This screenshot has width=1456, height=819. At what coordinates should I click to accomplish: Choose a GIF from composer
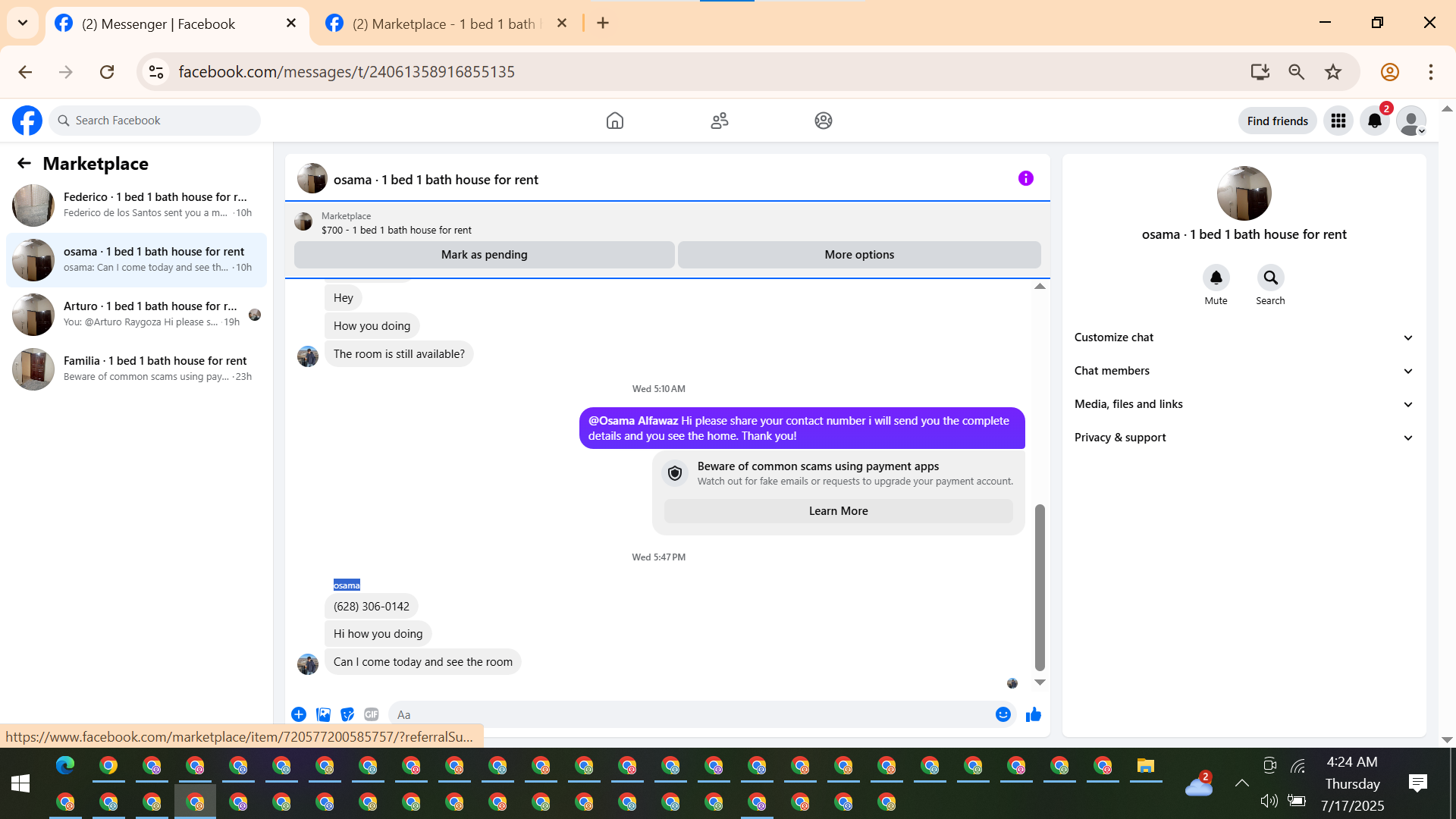371,714
